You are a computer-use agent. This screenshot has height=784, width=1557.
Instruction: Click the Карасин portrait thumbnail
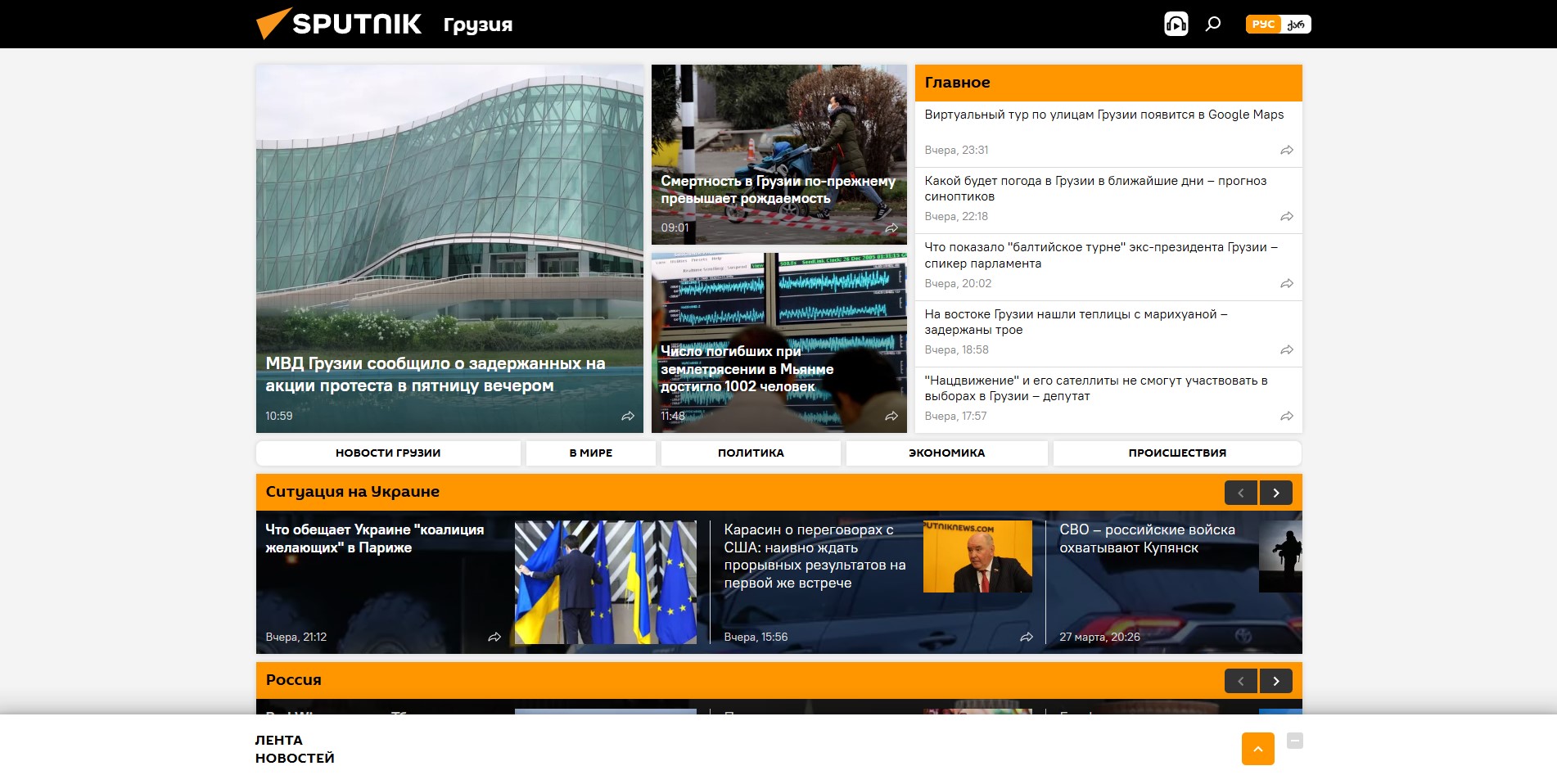[977, 556]
